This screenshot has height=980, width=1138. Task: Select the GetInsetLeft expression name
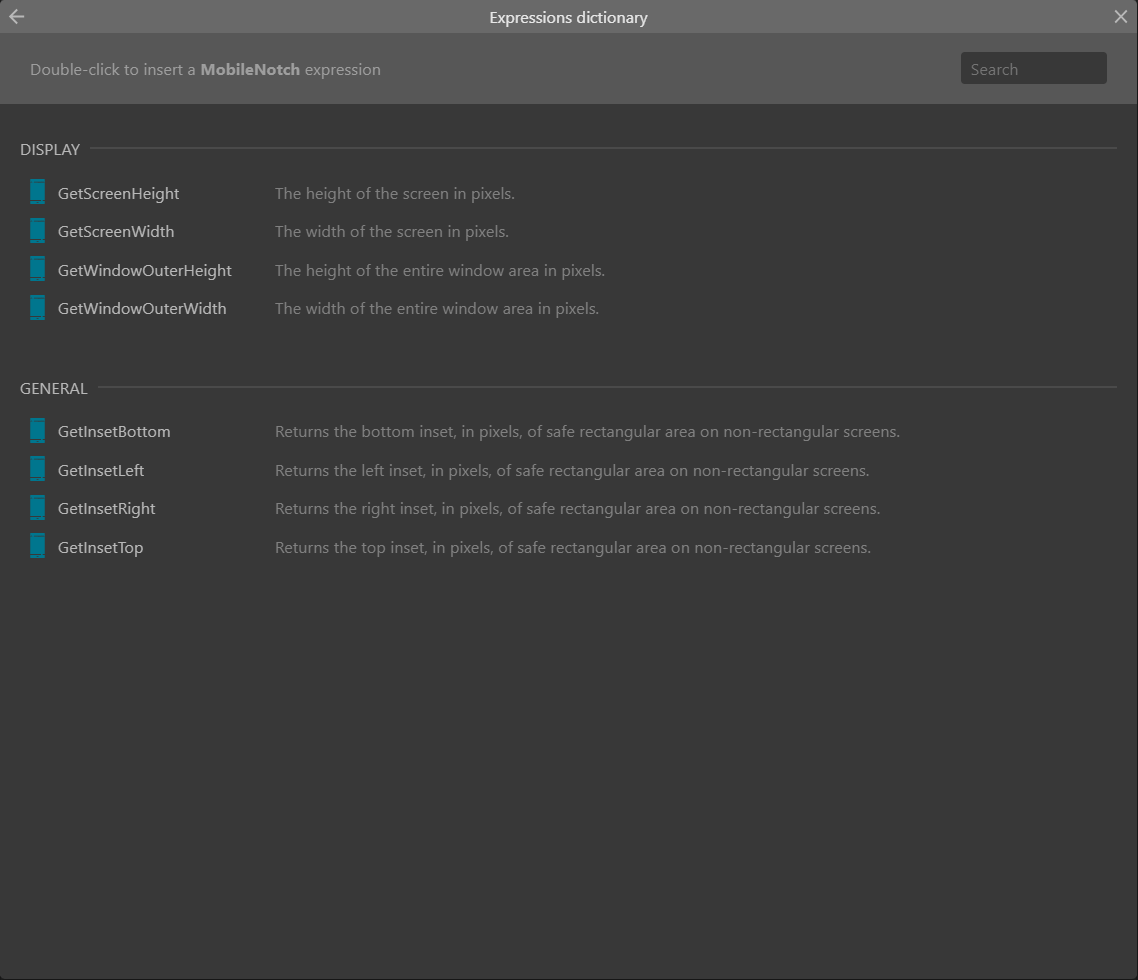point(101,470)
